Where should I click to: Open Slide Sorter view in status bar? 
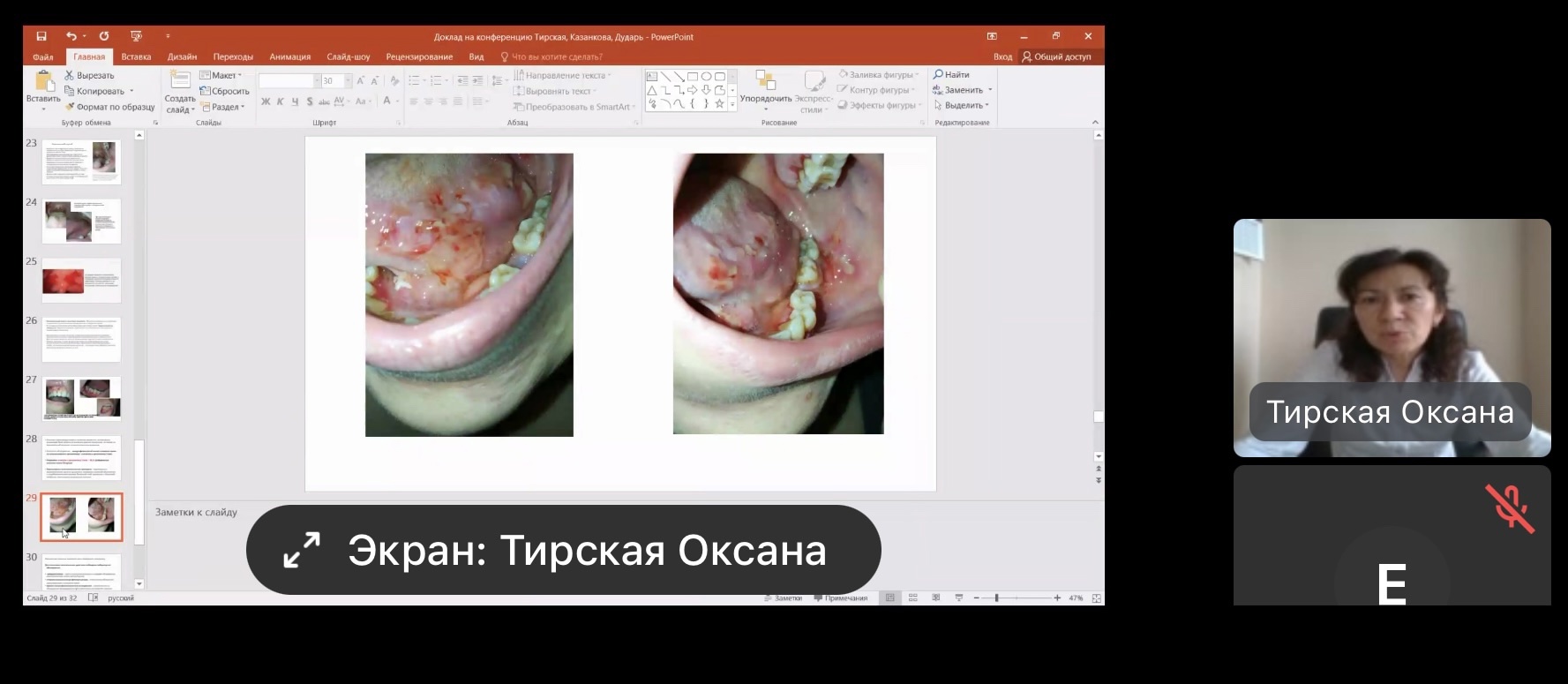[913, 598]
